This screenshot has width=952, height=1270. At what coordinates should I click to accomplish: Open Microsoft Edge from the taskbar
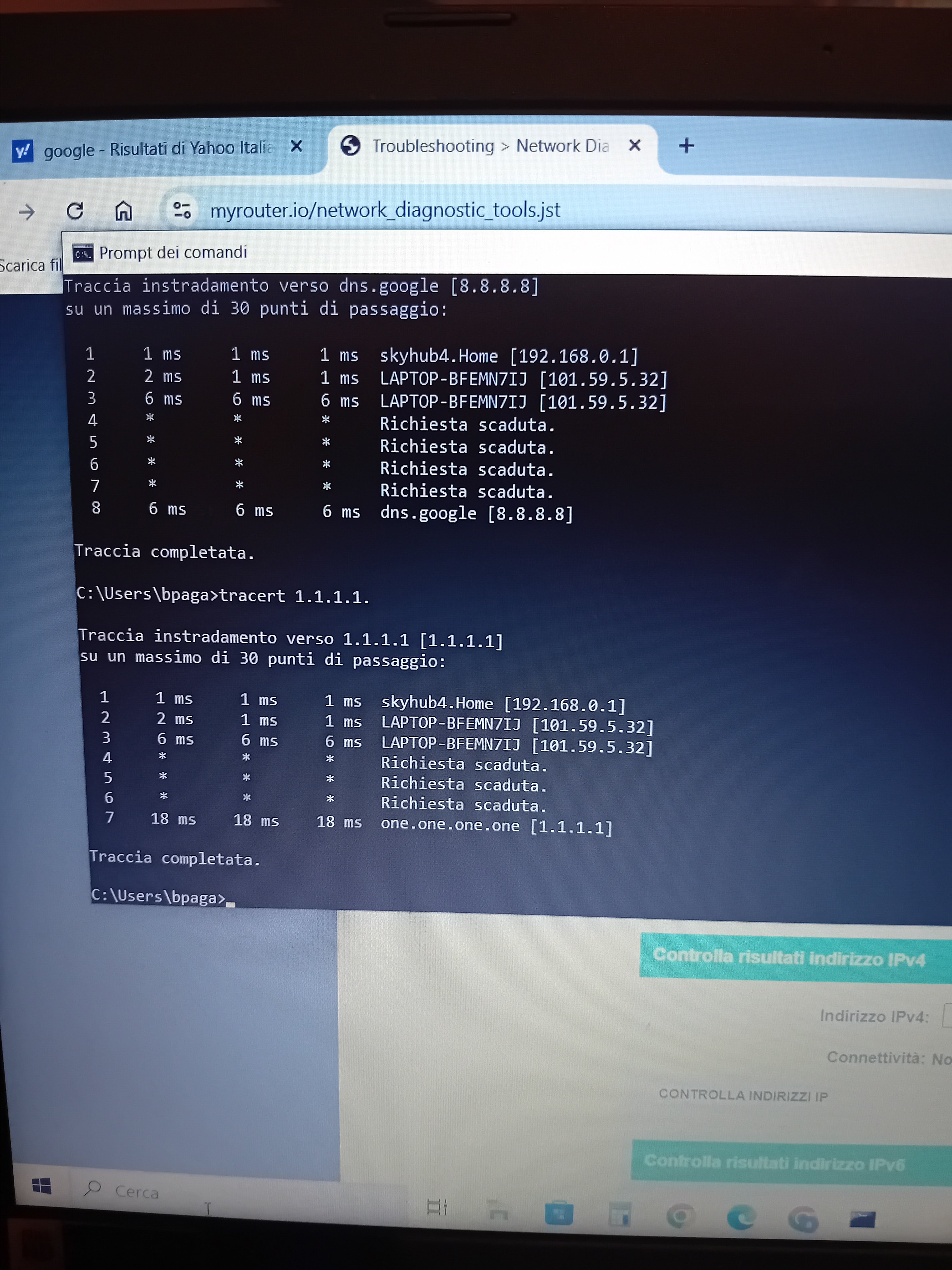point(741,1216)
